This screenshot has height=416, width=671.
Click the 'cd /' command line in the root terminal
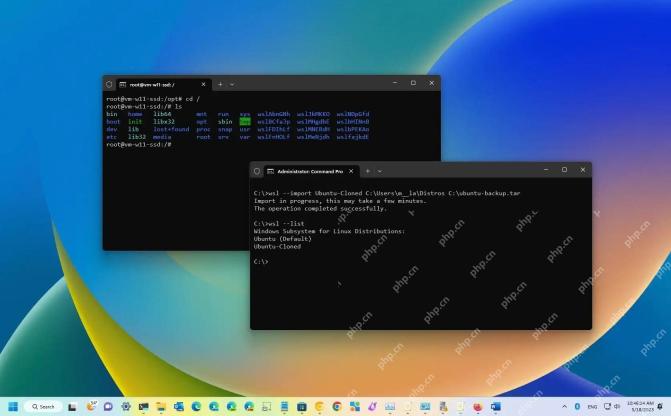[x=153, y=99]
